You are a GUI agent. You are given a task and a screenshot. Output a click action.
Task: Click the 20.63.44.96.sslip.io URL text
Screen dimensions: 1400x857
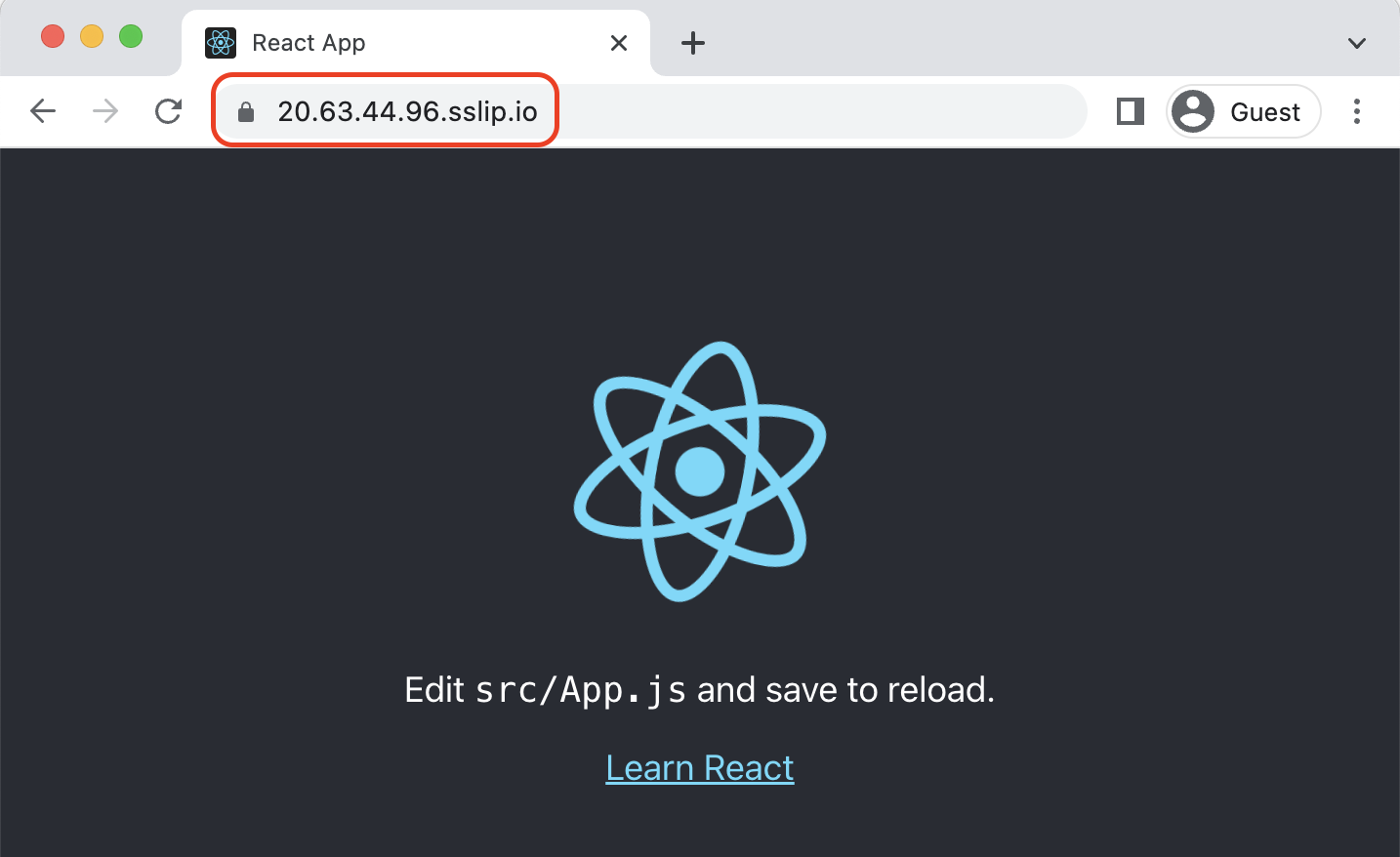pos(408,111)
